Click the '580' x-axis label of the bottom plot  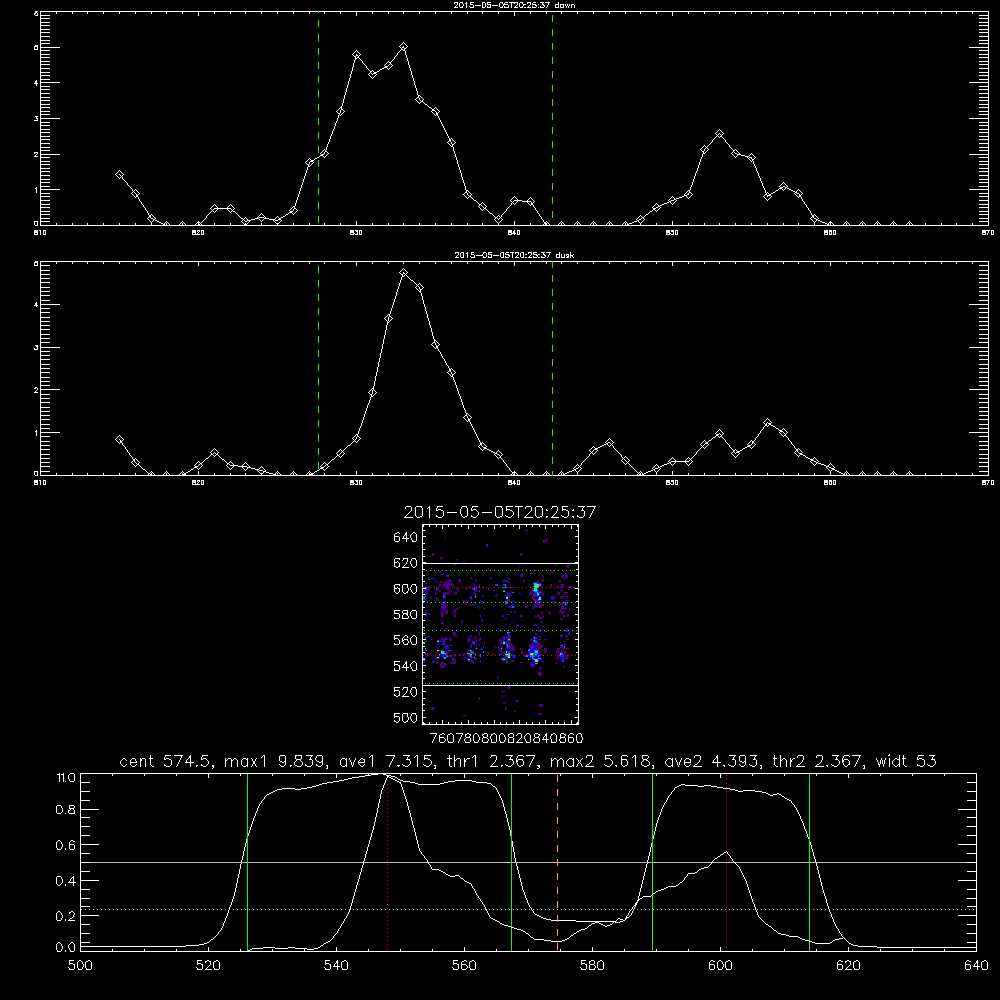point(592,966)
